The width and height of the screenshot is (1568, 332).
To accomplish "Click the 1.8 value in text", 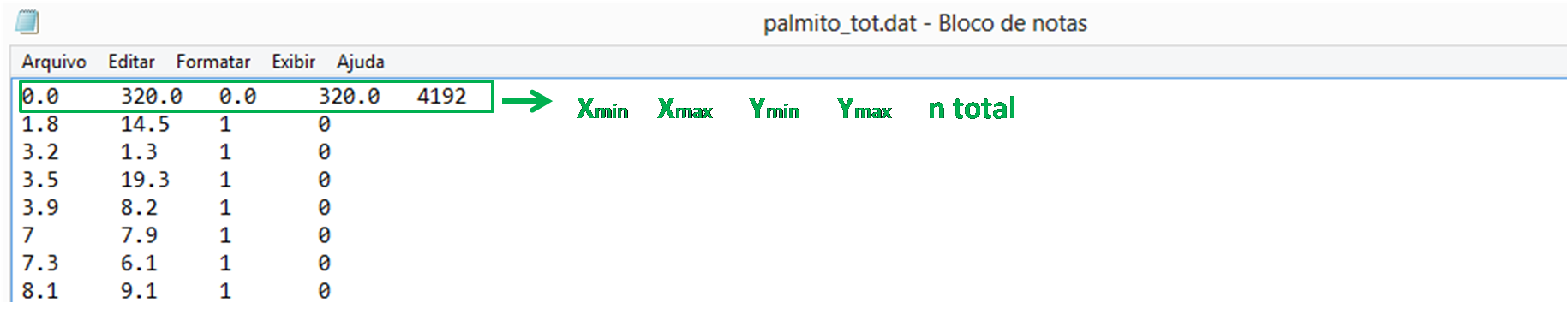I will [x=40, y=124].
